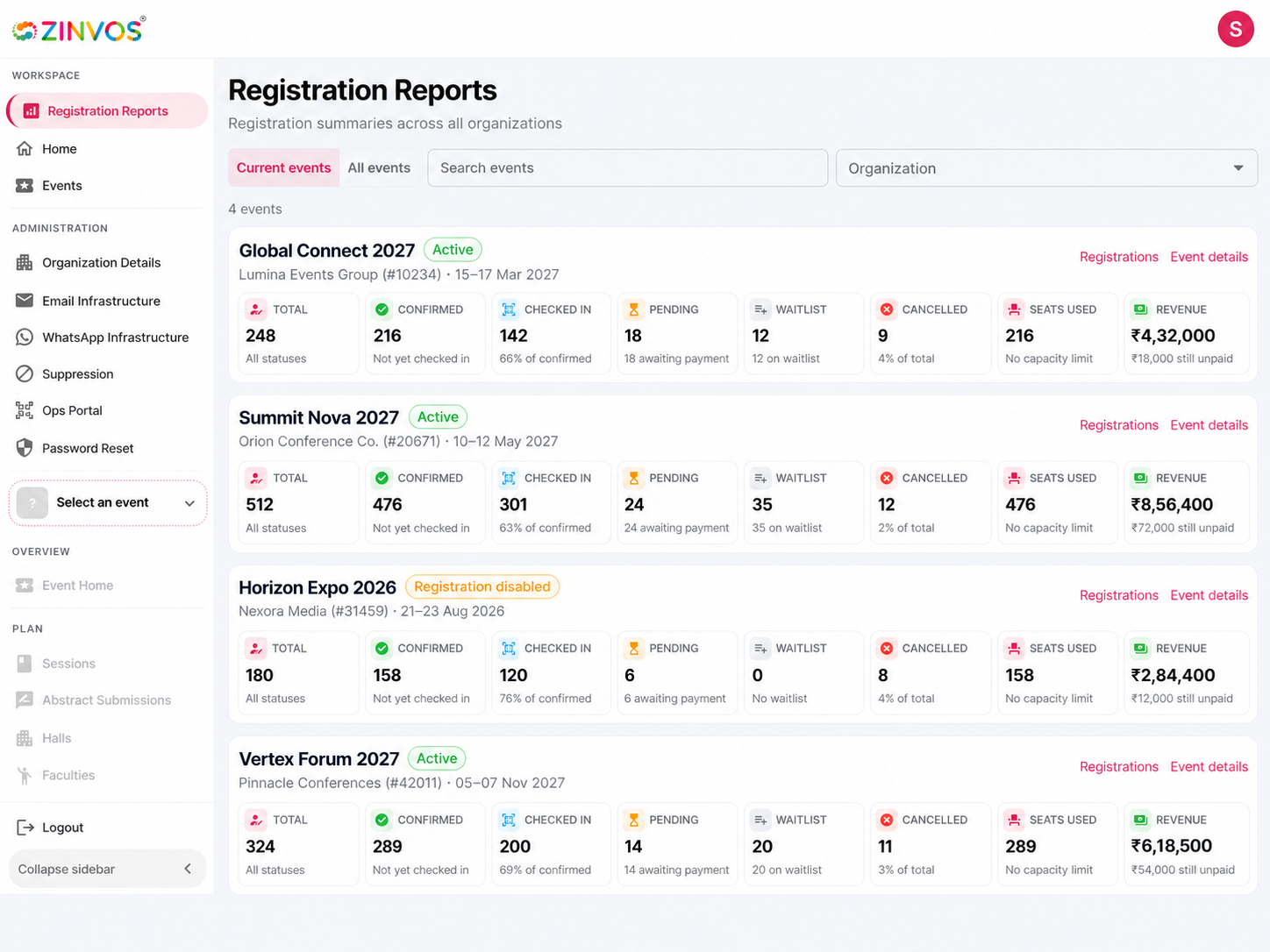Click Summit Nova revenue ₹8,56,400
This screenshot has width=1270, height=952.
(1172, 505)
